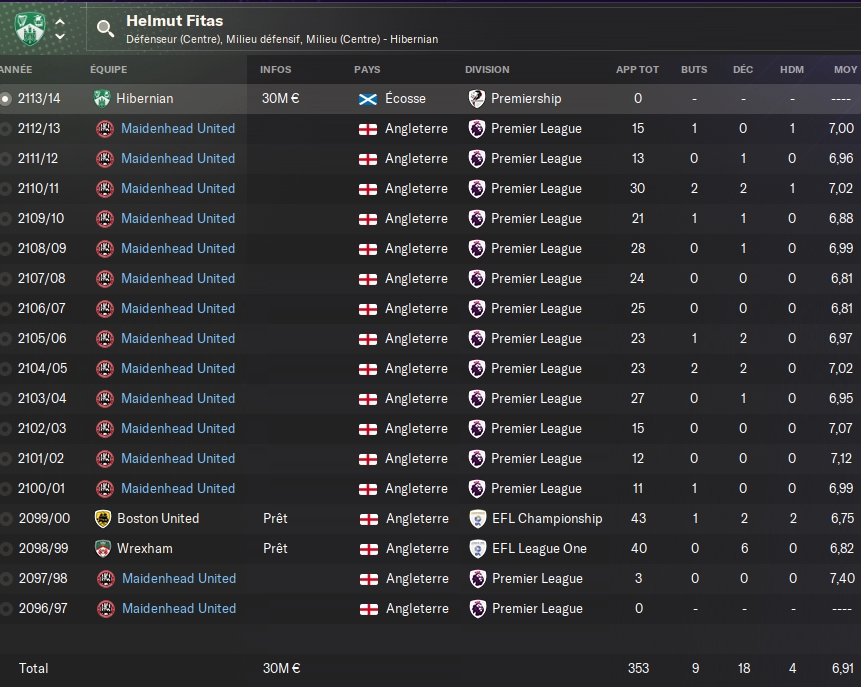This screenshot has height=687, width=861.
Task: Sort by the MOY column header
Action: click(845, 69)
